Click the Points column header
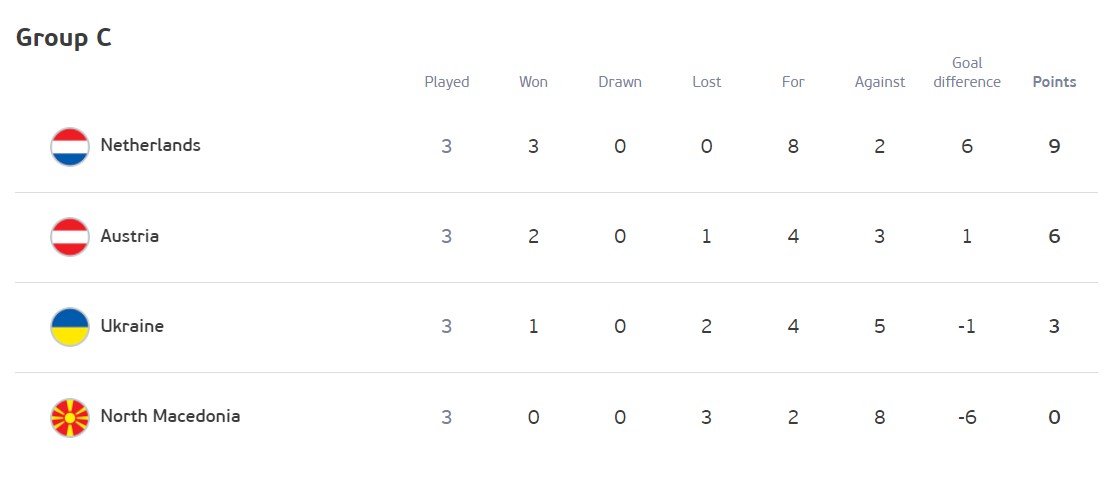 point(1054,82)
